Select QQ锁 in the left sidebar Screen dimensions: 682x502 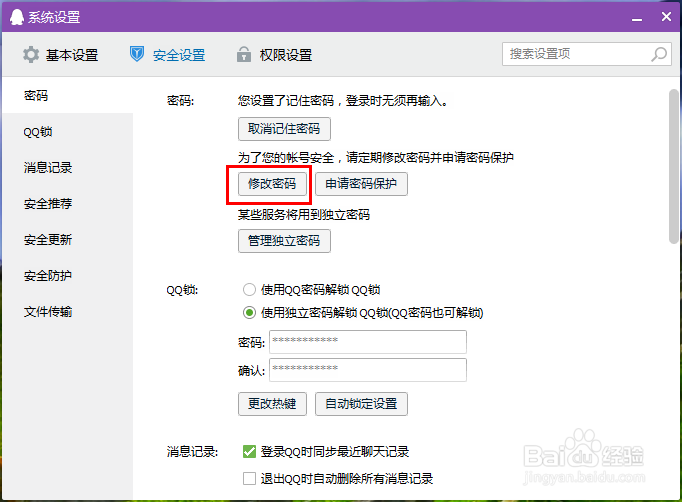click(67, 131)
